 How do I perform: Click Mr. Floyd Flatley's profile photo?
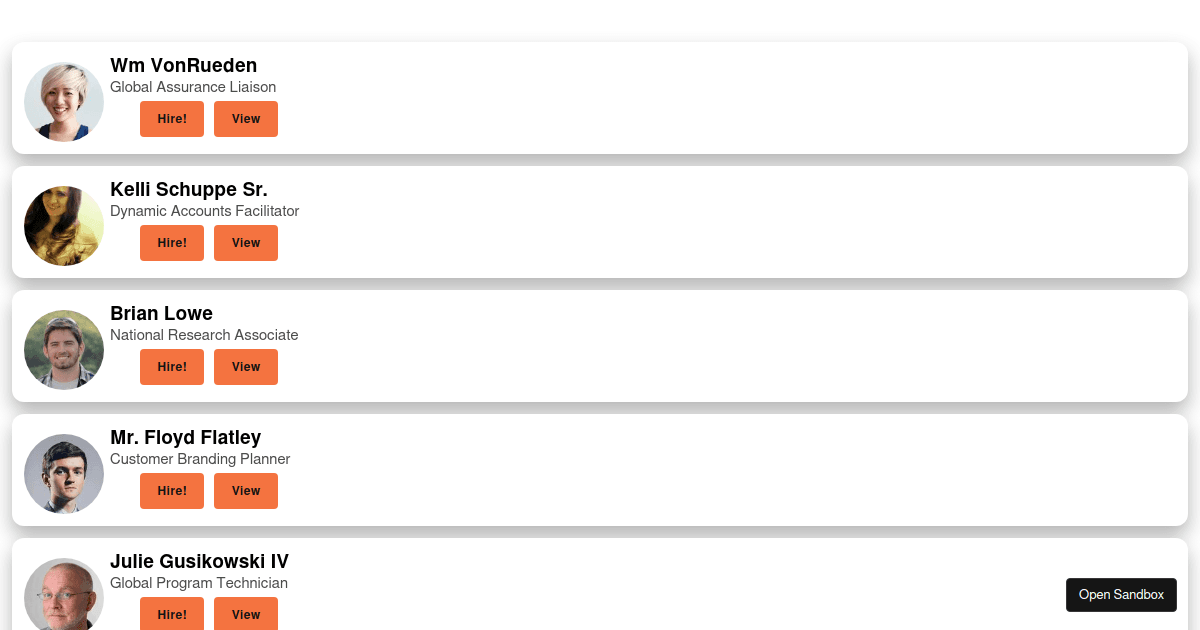(64, 474)
